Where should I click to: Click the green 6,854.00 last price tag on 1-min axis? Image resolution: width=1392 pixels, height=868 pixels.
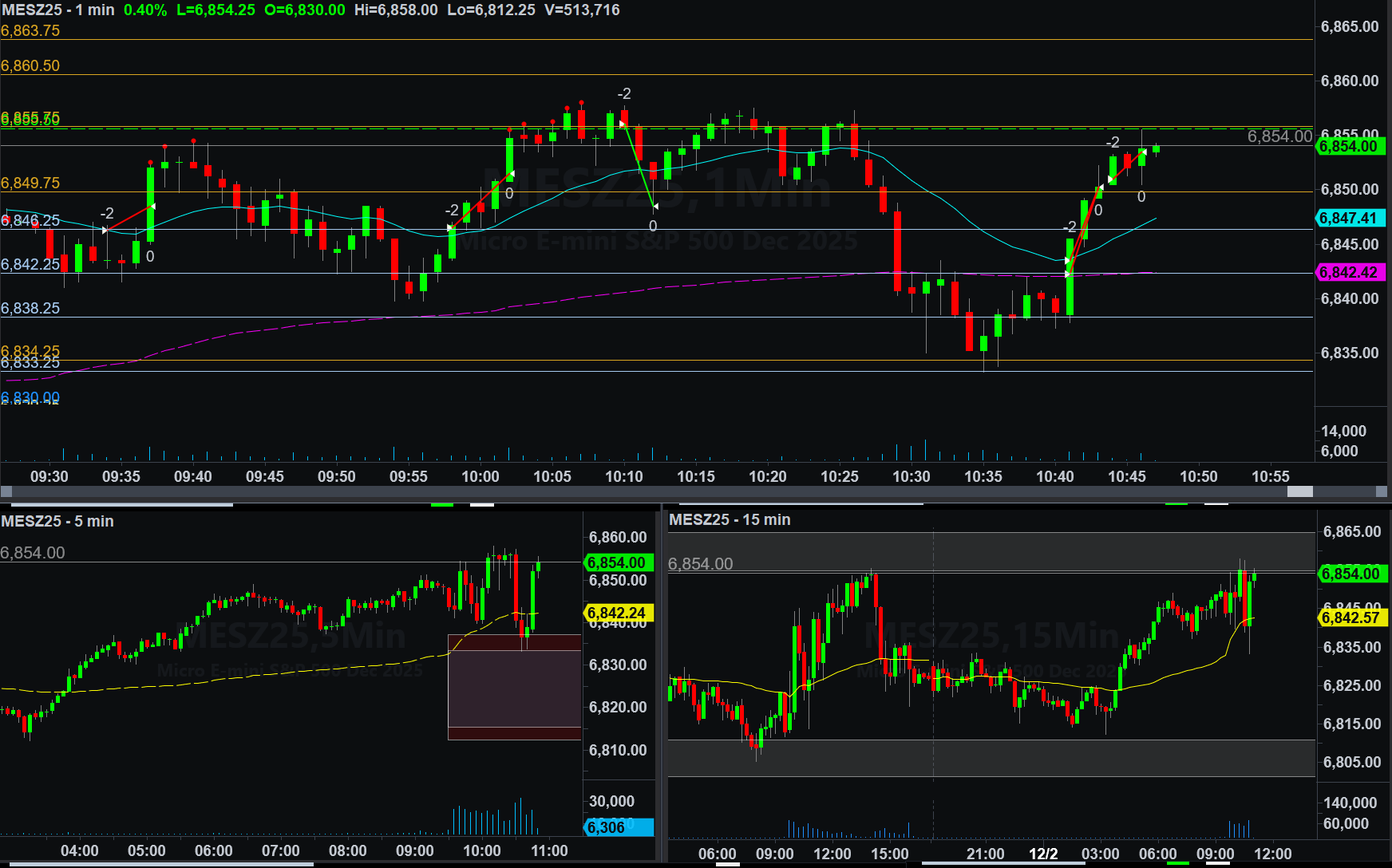tap(1349, 146)
